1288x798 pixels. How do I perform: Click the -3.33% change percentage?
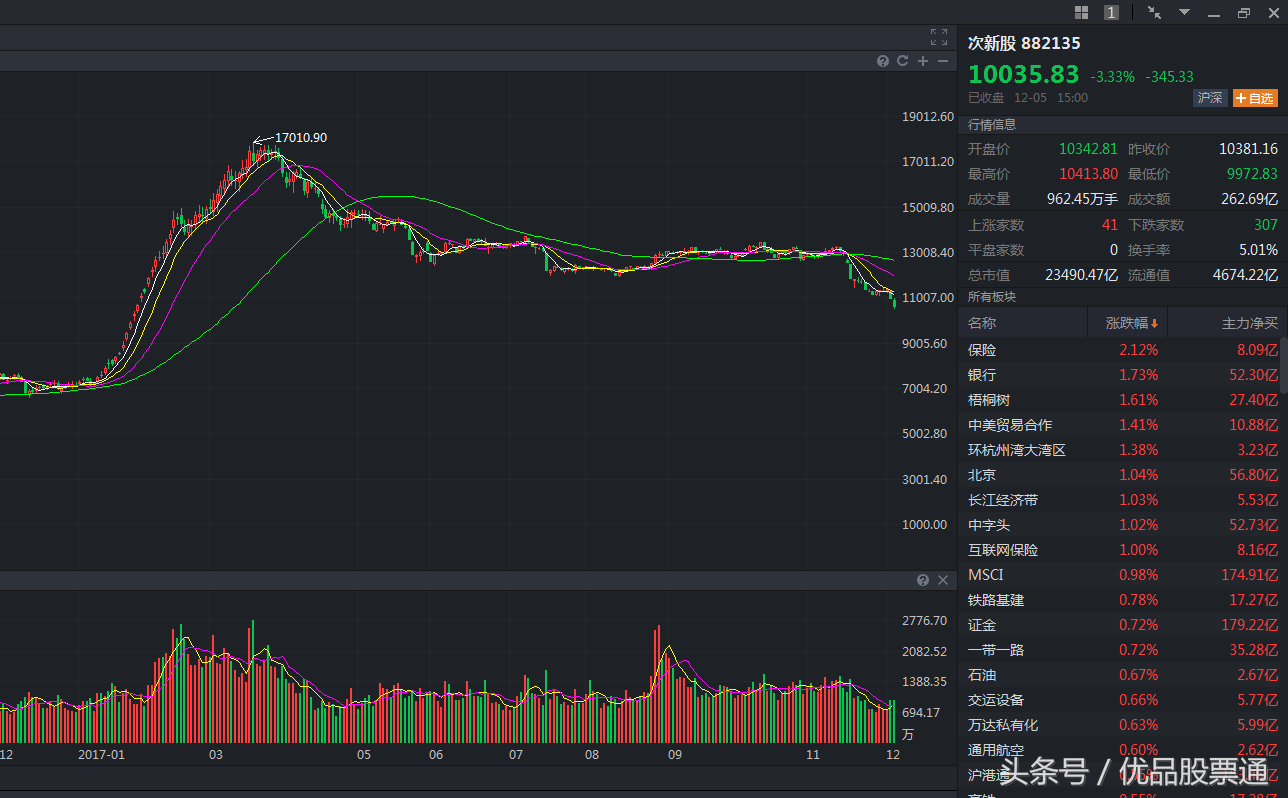point(1112,77)
